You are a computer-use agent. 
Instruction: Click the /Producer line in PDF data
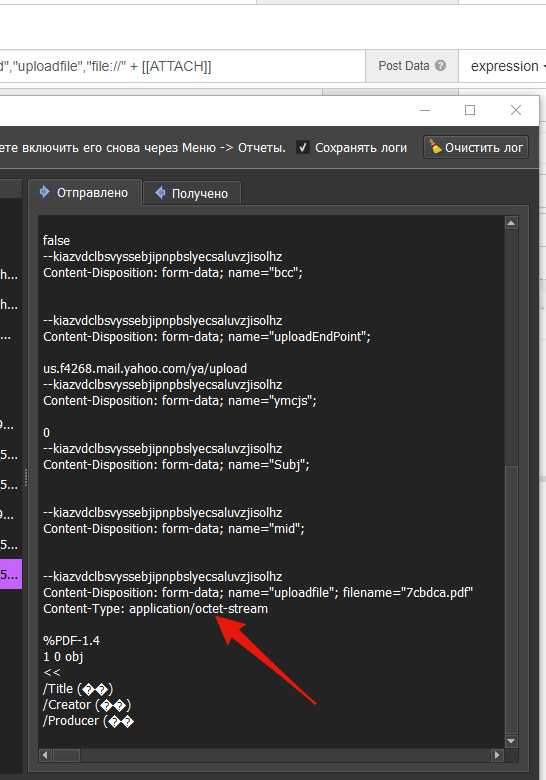click(88, 721)
